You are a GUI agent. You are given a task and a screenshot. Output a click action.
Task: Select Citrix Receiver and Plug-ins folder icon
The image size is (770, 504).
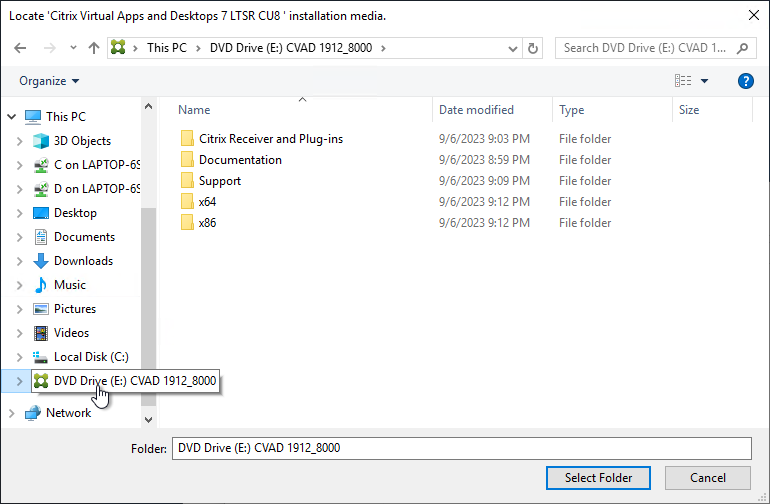pyautogui.click(x=187, y=139)
